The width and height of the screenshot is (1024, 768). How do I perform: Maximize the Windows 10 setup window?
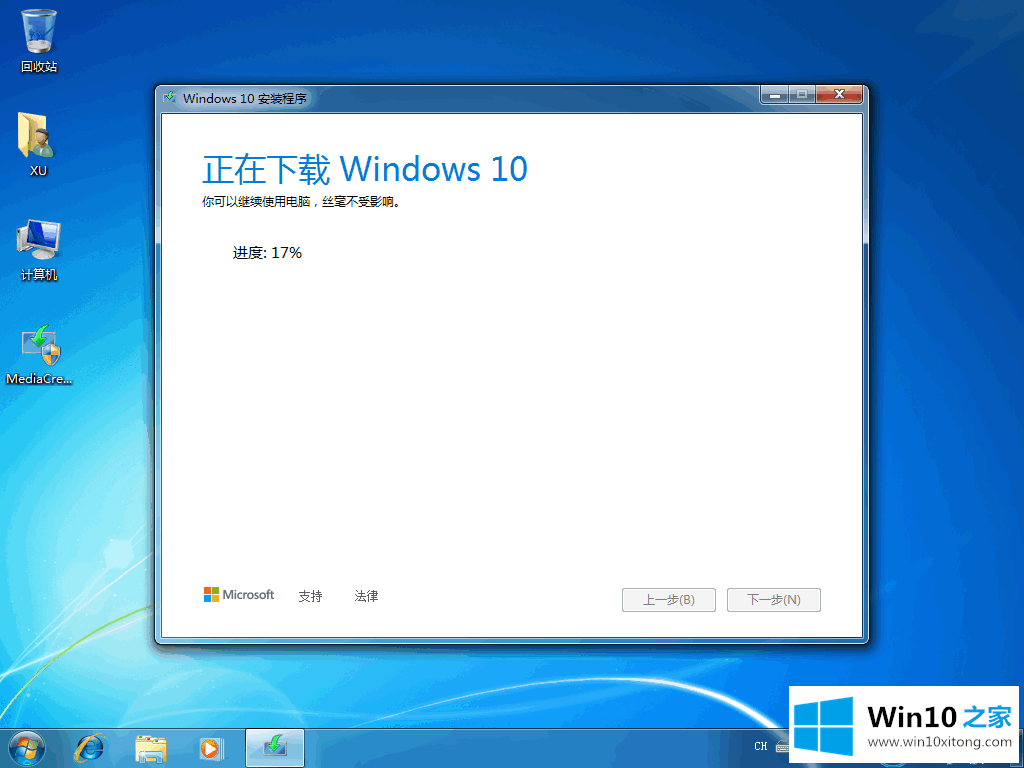[x=802, y=95]
